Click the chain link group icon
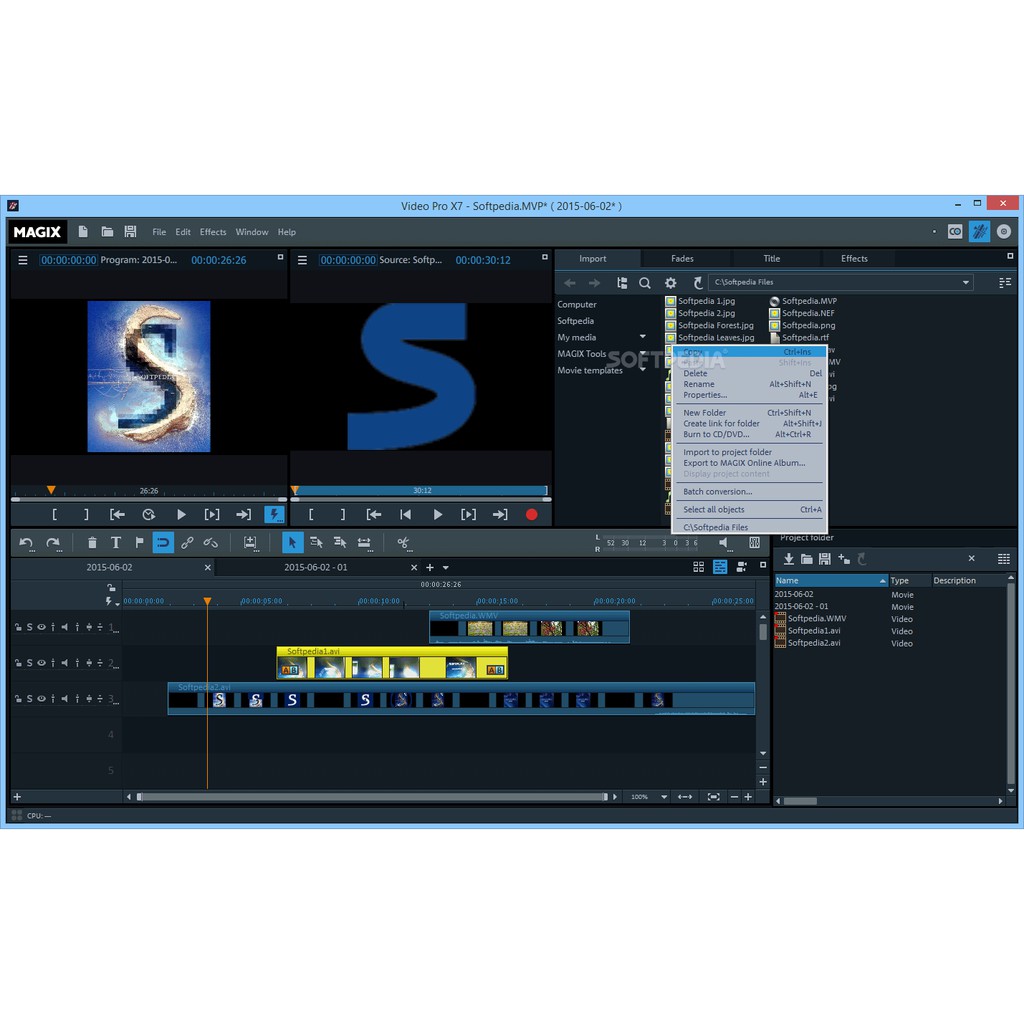The image size is (1024, 1024). (187, 543)
